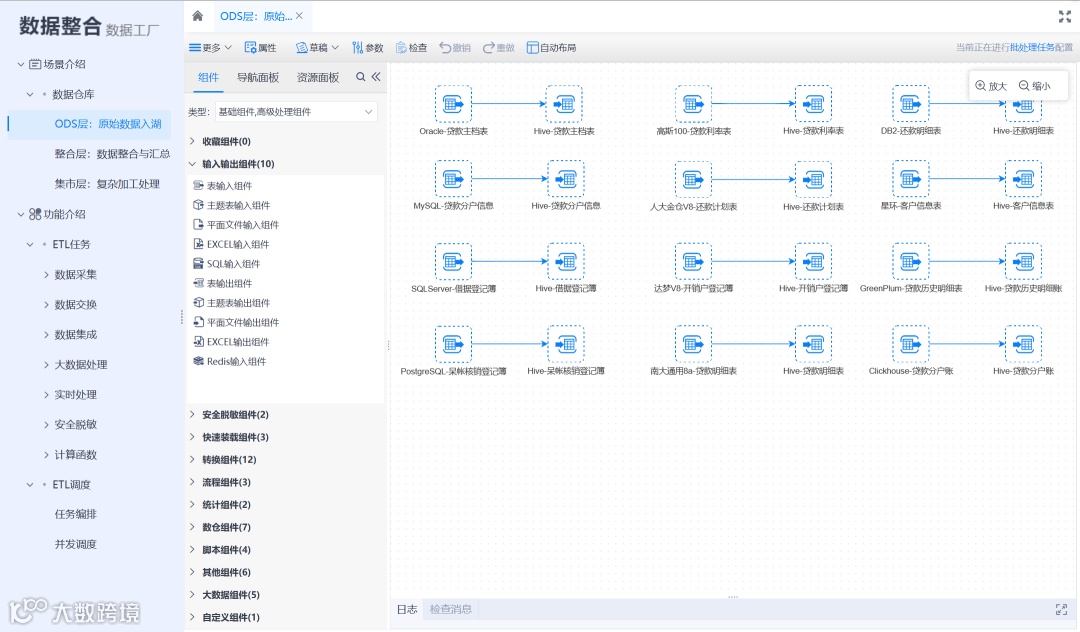The image size is (1080, 632).
Task: Open the 检查消息 tab
Action: click(x=450, y=609)
